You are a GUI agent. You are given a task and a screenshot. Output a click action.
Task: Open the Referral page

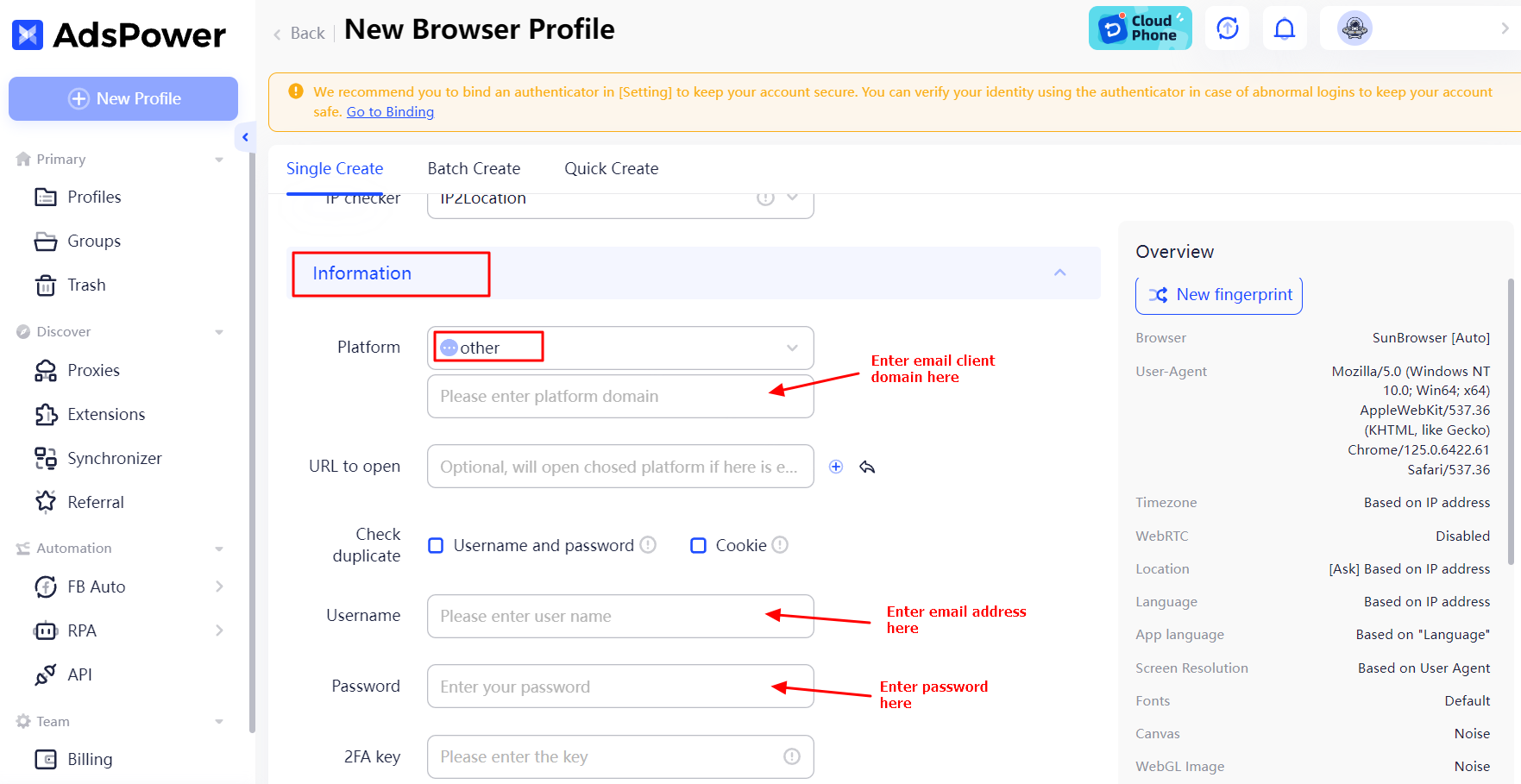click(96, 502)
